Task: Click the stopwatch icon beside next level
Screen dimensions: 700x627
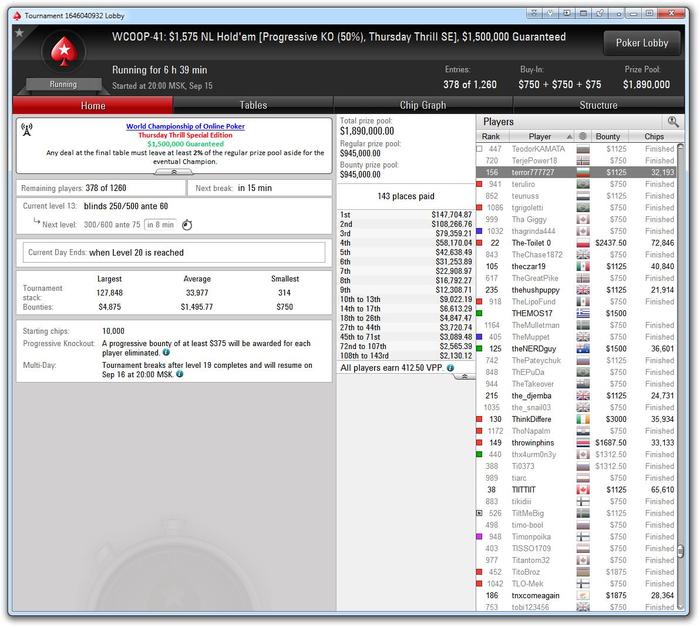Action: tap(187, 225)
